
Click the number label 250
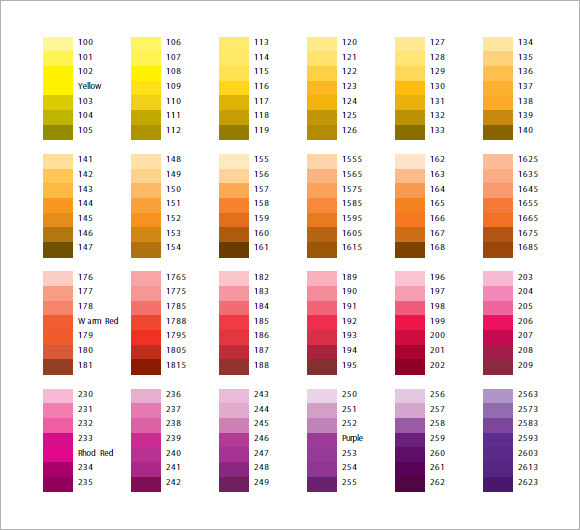pyautogui.click(x=350, y=394)
